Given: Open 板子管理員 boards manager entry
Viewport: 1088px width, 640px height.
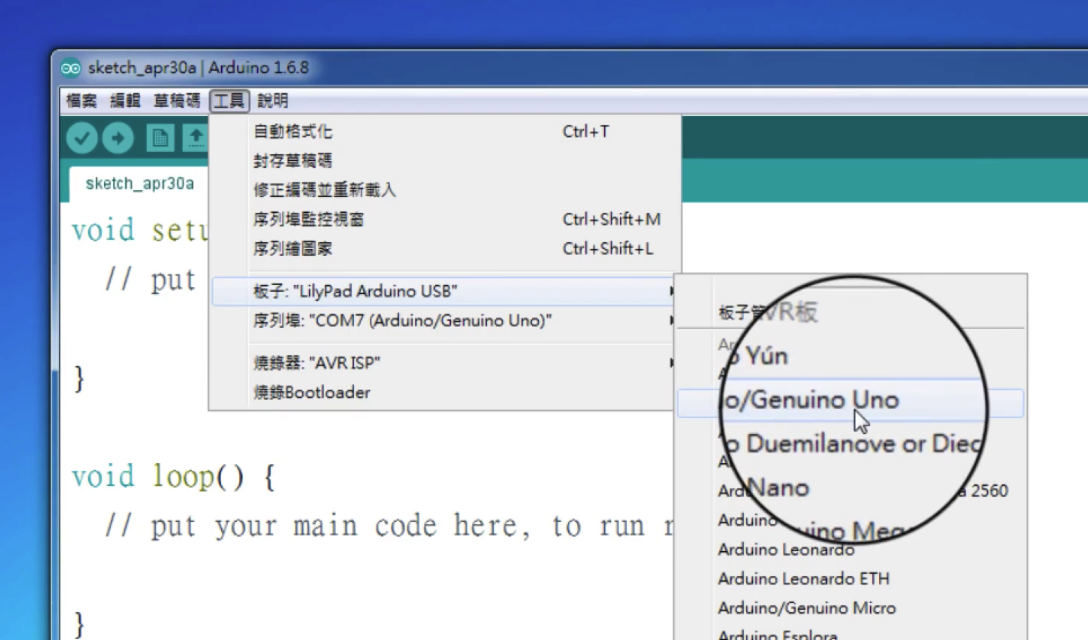Looking at the screenshot, I should (x=851, y=312).
